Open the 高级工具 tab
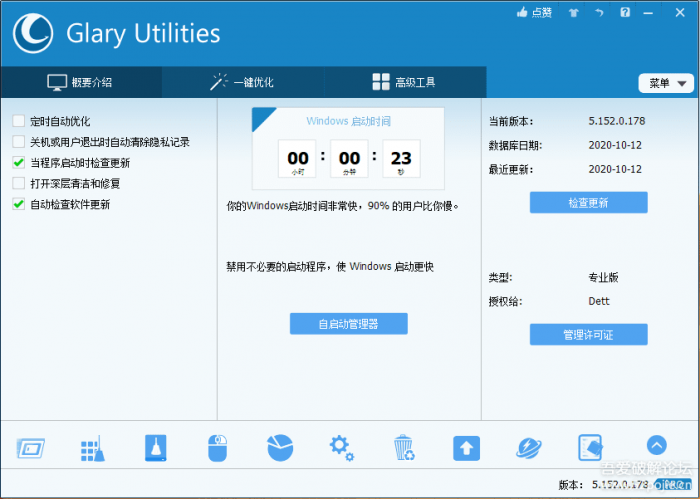The image size is (700, 499). click(403, 82)
